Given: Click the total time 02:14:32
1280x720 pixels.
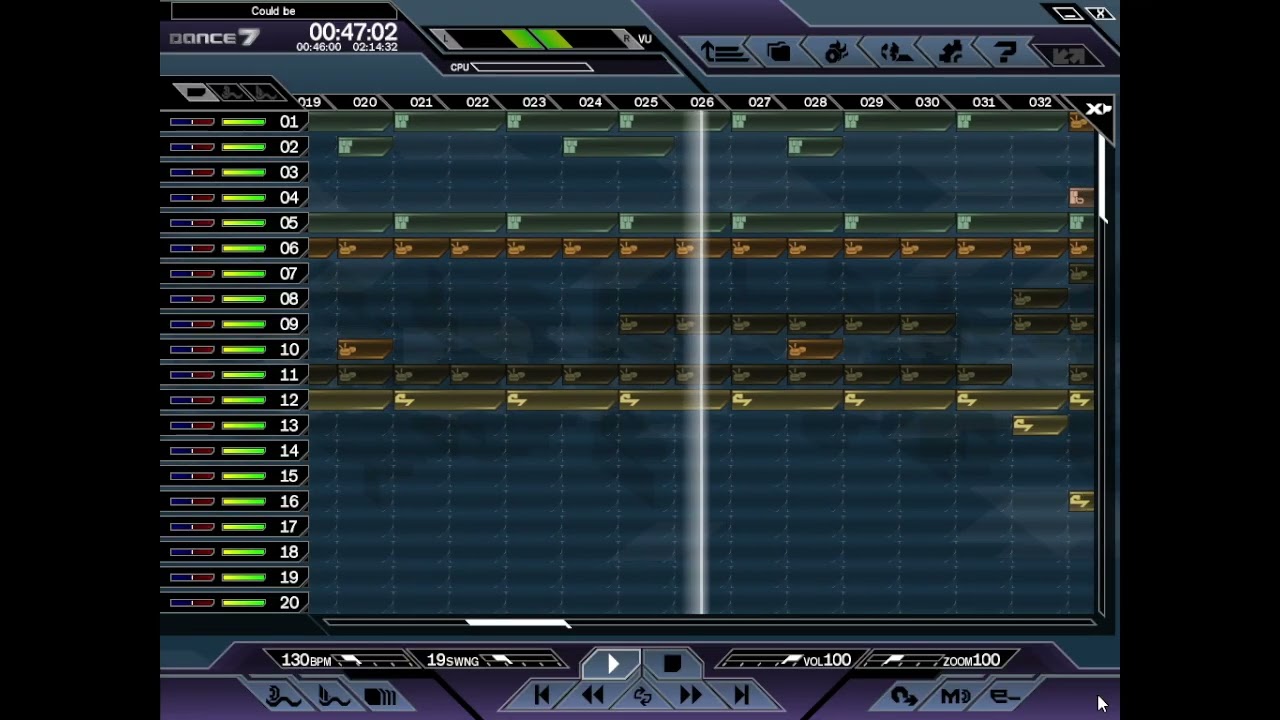Looking at the screenshot, I should pyautogui.click(x=374, y=47).
